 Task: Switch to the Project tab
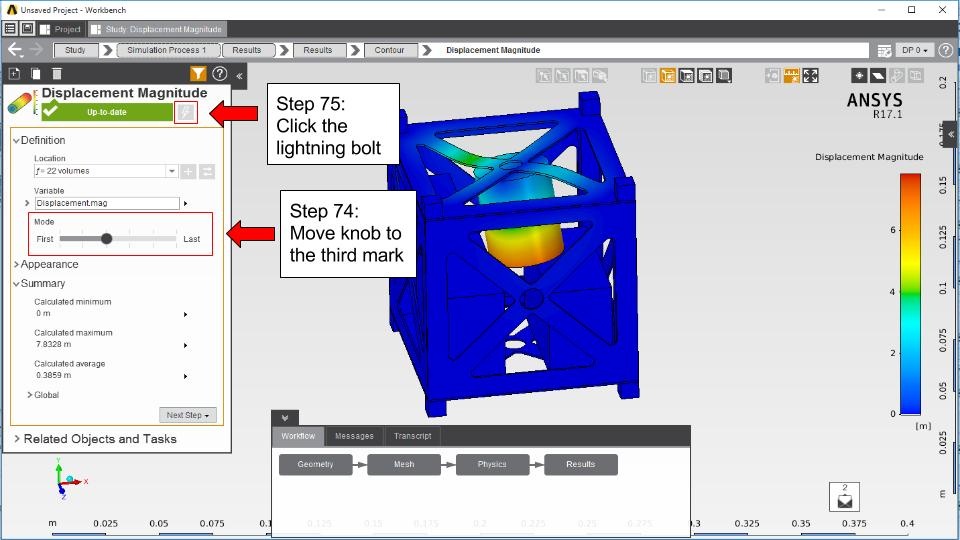pos(60,29)
